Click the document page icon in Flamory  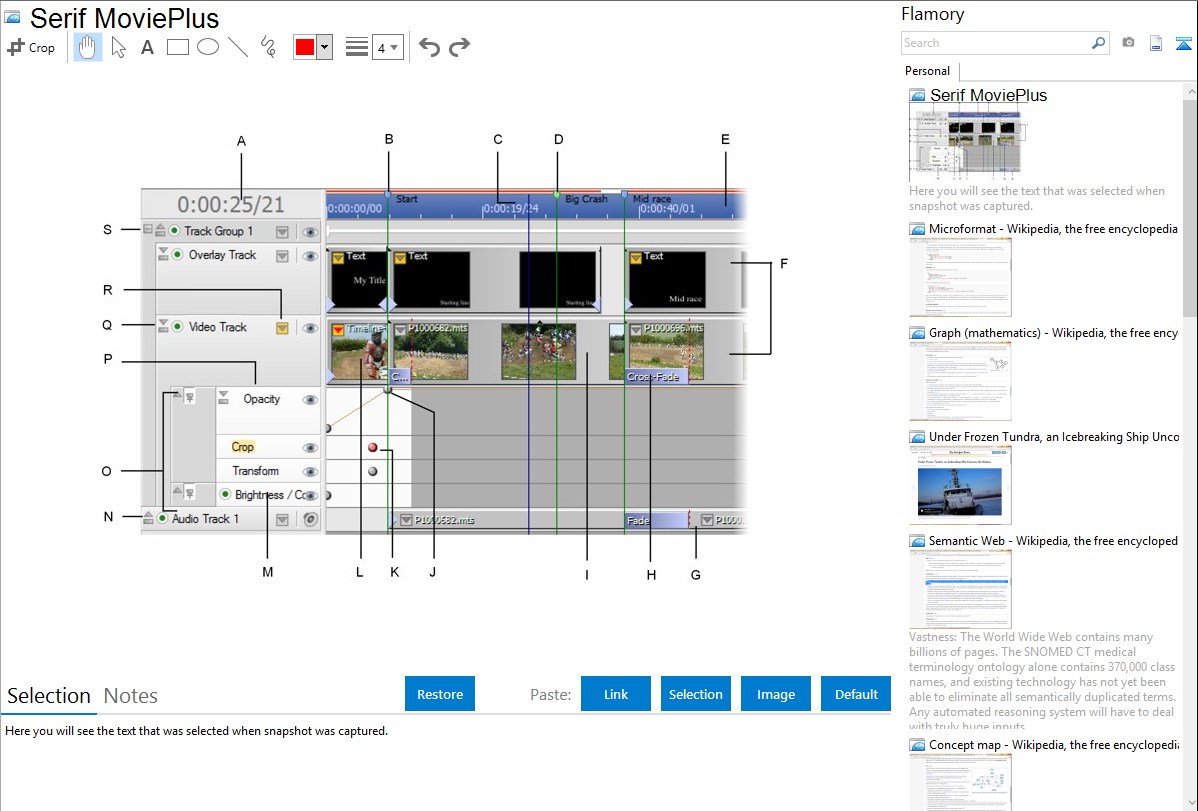[1156, 43]
